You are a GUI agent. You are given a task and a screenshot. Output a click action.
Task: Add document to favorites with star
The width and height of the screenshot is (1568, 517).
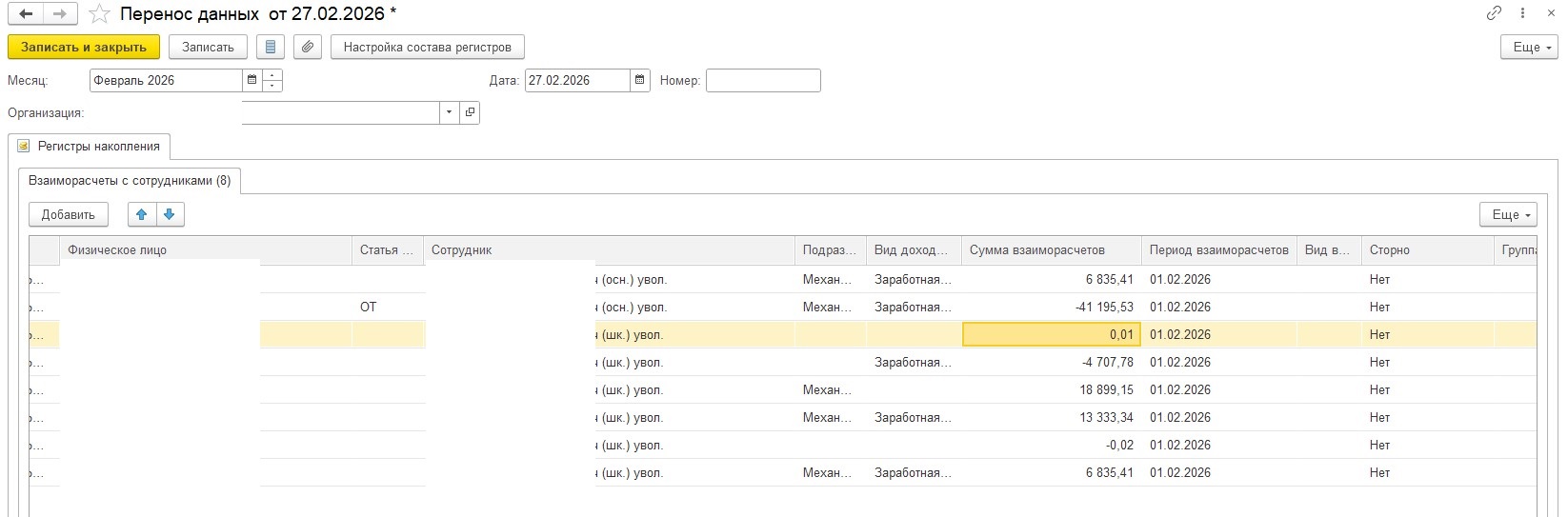coord(99,14)
